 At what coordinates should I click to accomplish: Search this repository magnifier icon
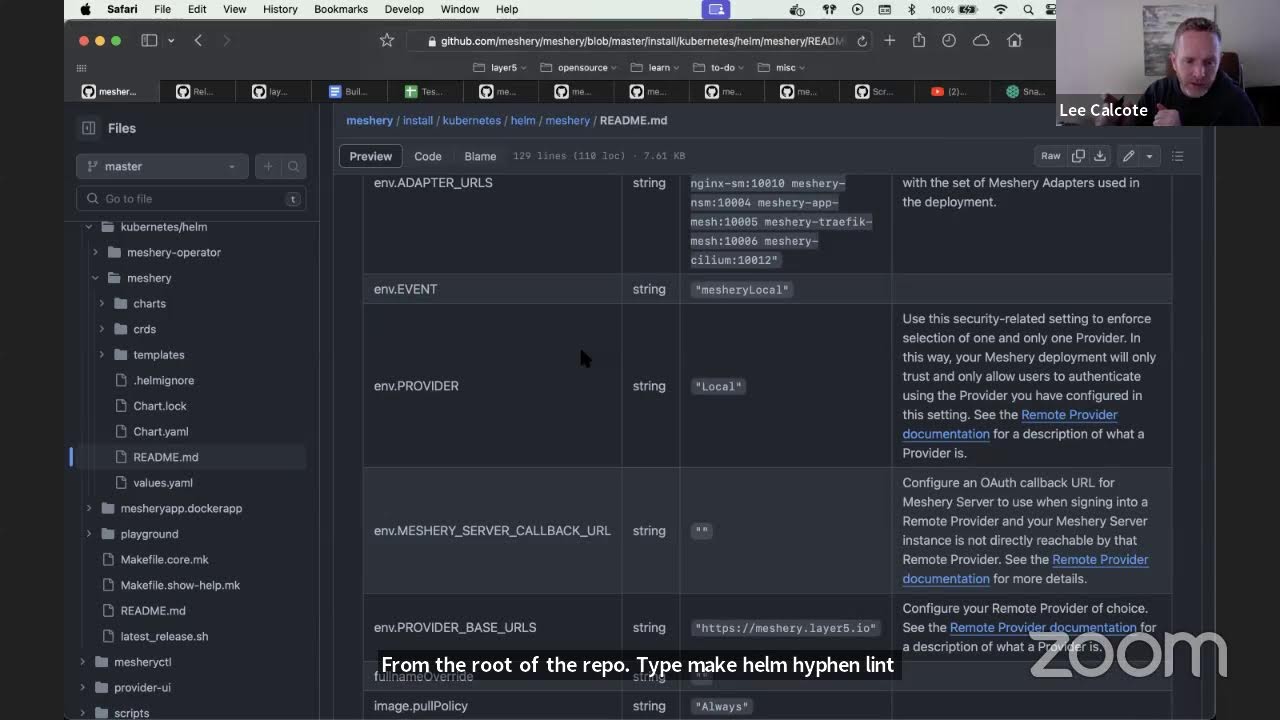(294, 166)
